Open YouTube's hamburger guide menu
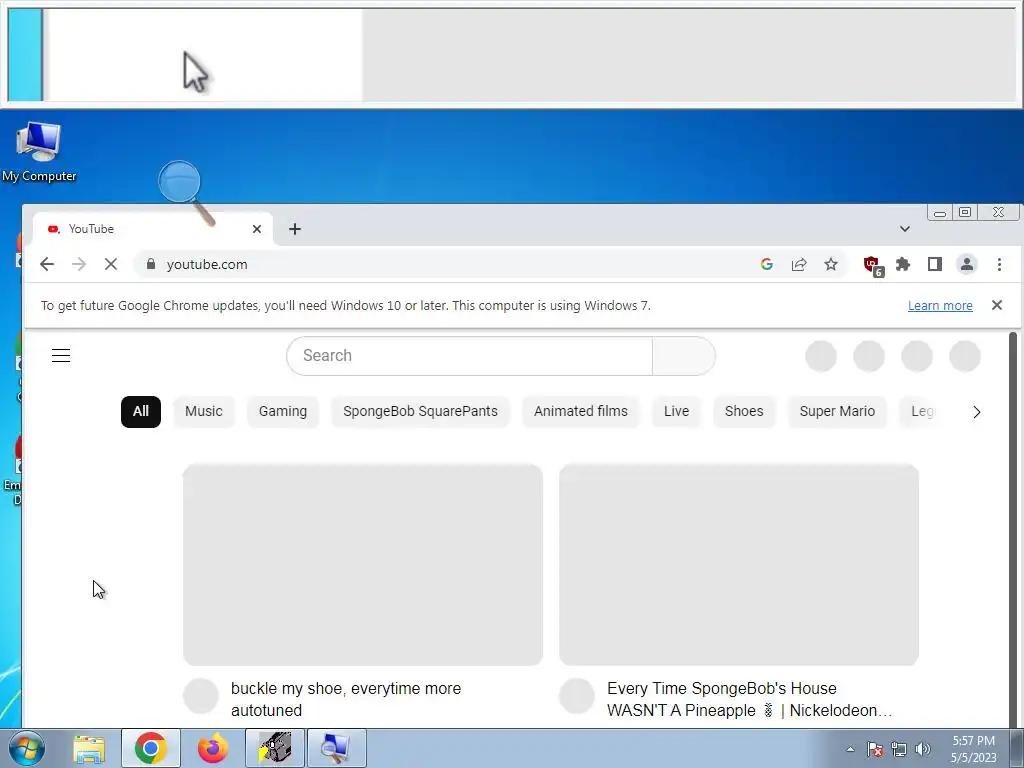The width and height of the screenshot is (1024, 768). click(x=61, y=356)
